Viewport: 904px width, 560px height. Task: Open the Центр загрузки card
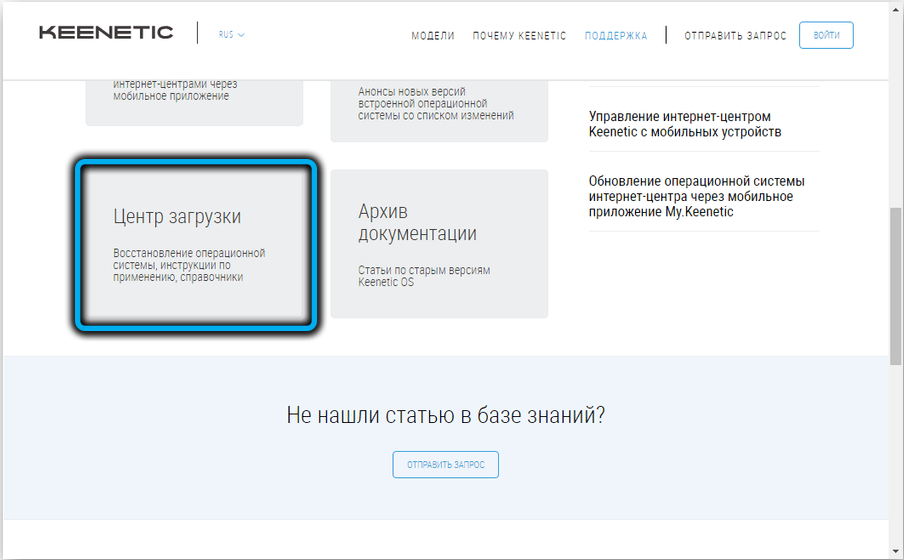pos(195,244)
